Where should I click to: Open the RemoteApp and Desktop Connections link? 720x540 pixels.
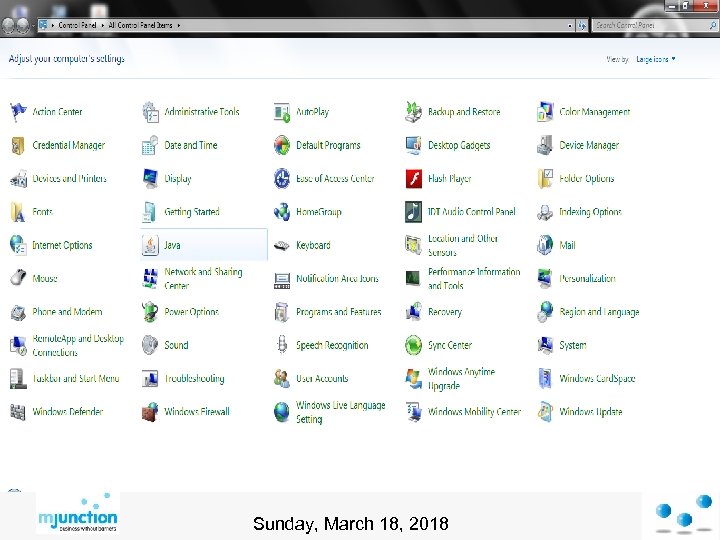point(78,345)
